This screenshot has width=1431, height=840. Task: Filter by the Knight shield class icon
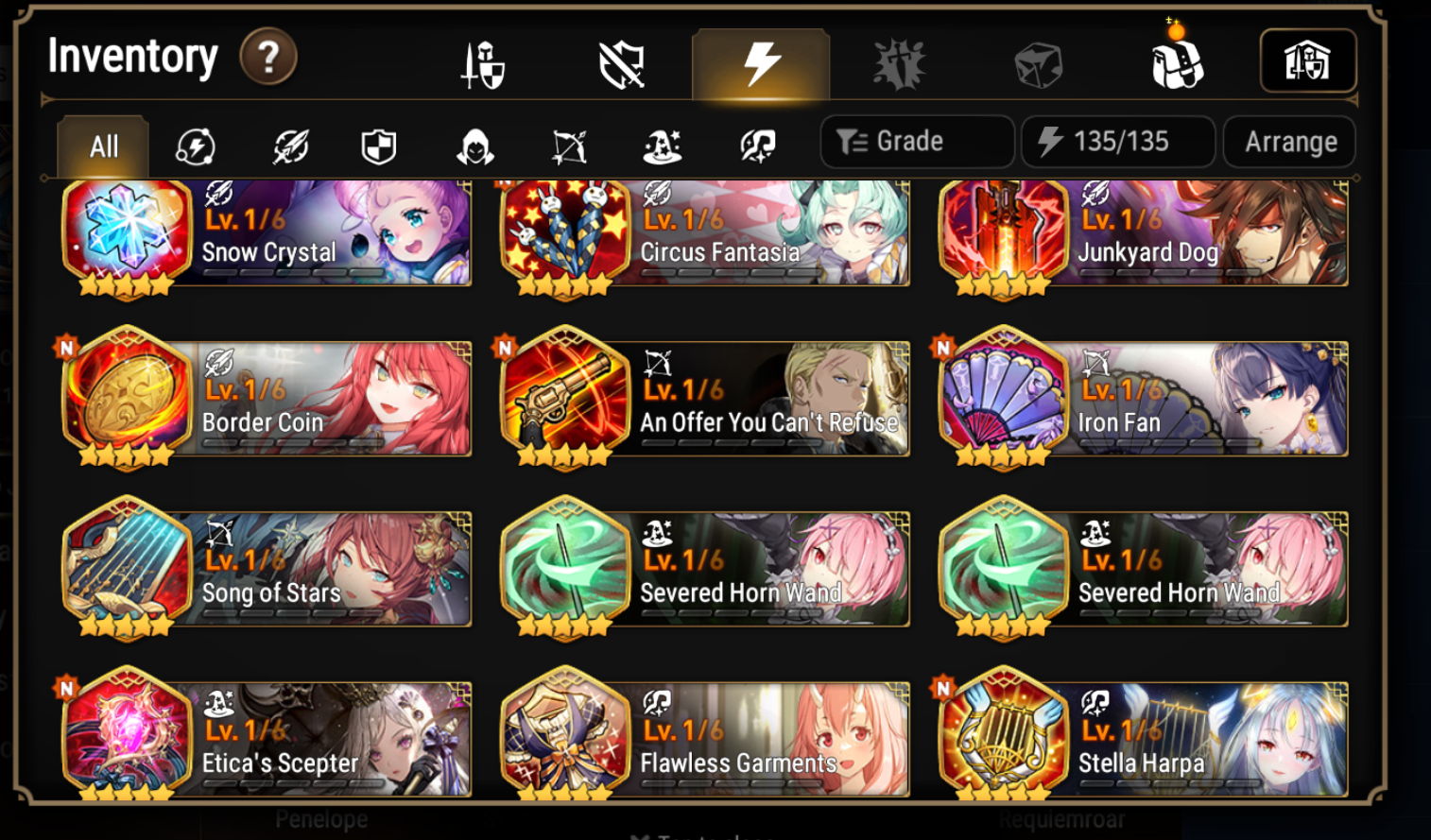(378, 146)
